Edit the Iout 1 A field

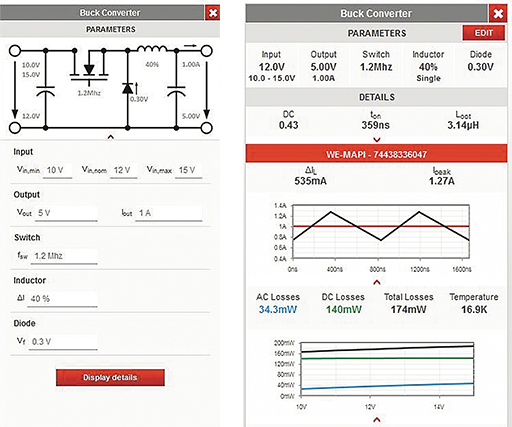coord(169,213)
